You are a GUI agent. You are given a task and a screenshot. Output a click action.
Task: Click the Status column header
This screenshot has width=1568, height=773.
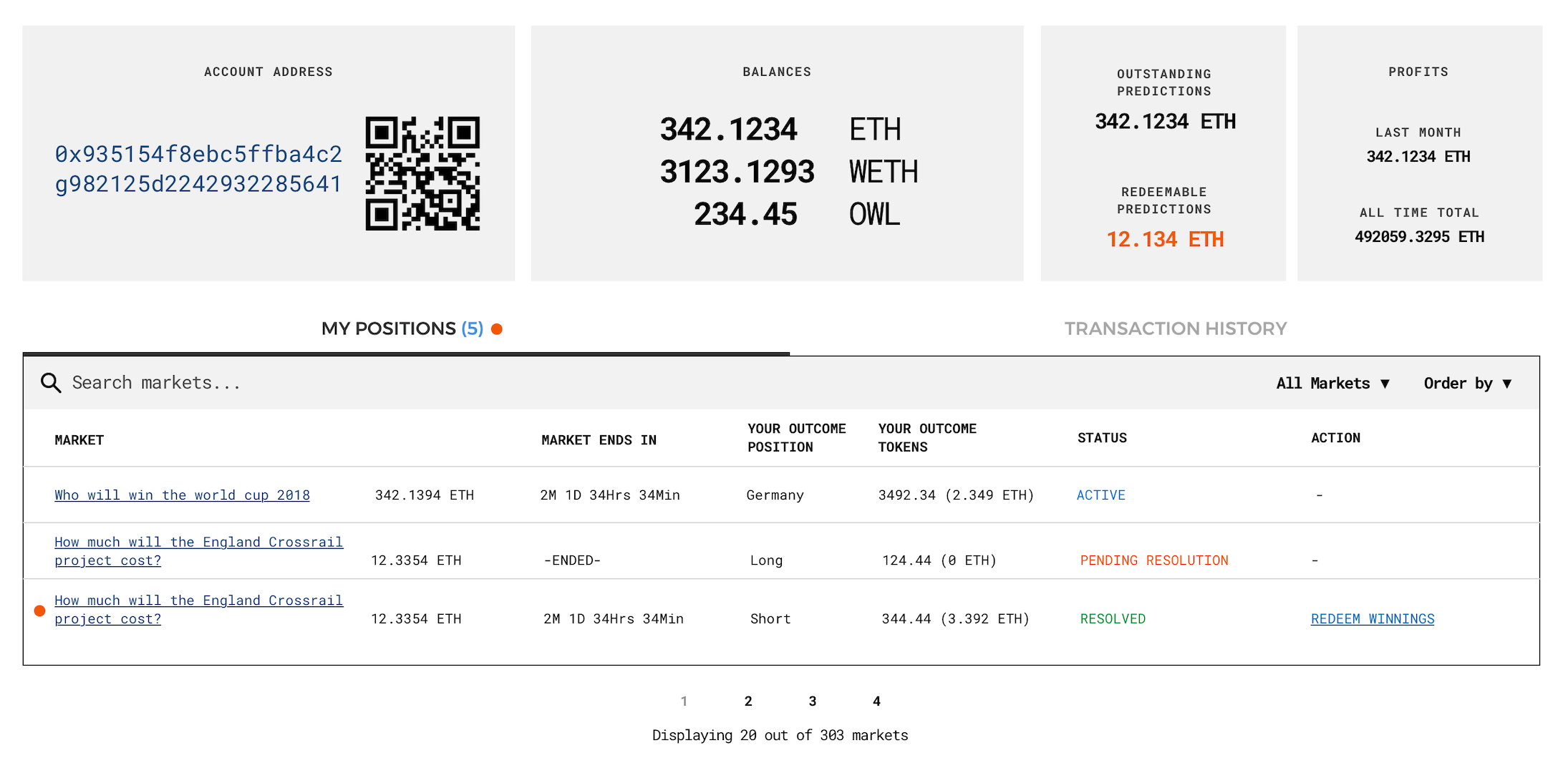[1102, 438]
